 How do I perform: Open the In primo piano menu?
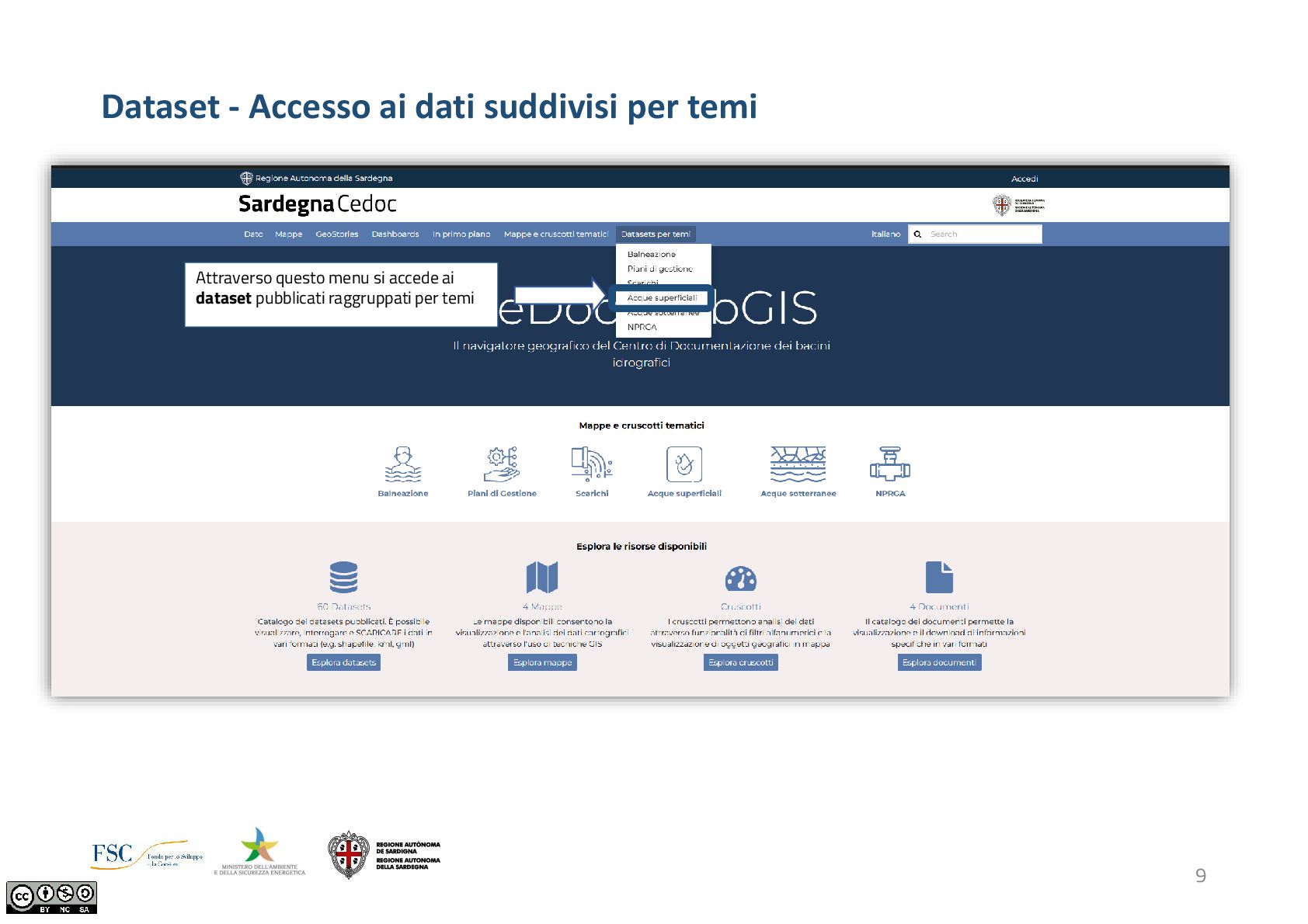pyautogui.click(x=461, y=234)
